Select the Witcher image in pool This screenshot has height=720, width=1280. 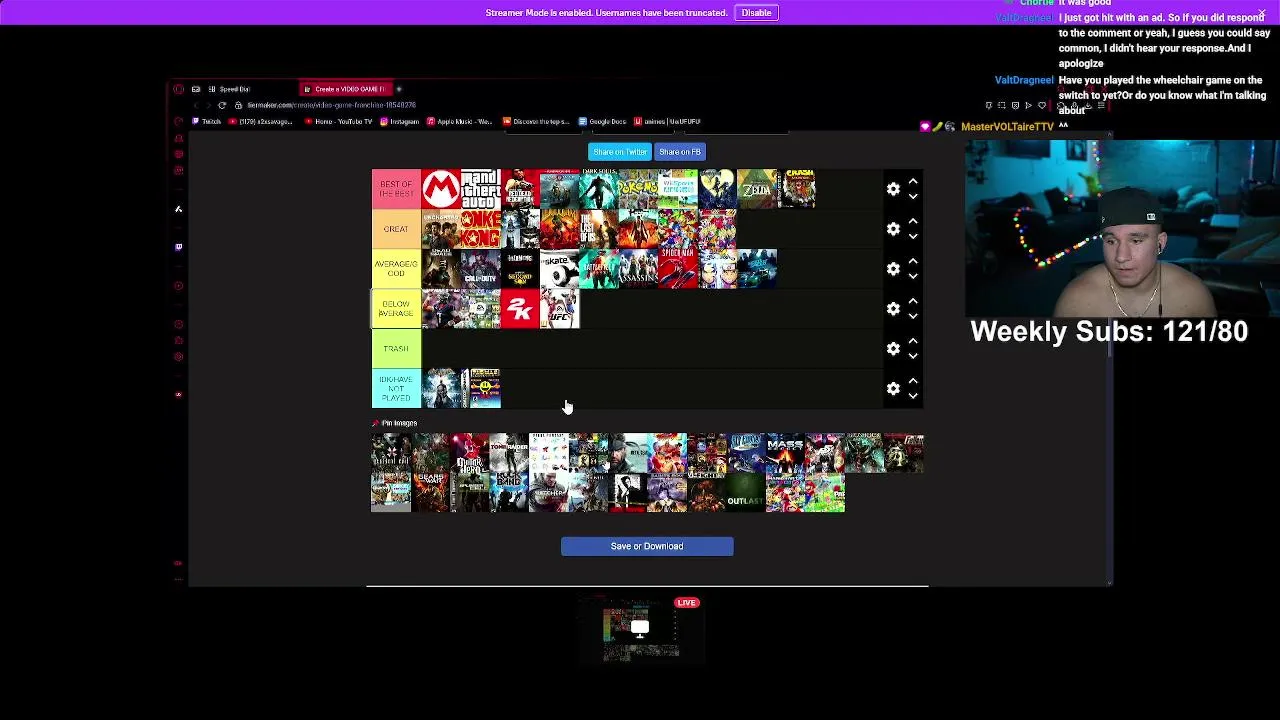pyautogui.click(x=549, y=493)
